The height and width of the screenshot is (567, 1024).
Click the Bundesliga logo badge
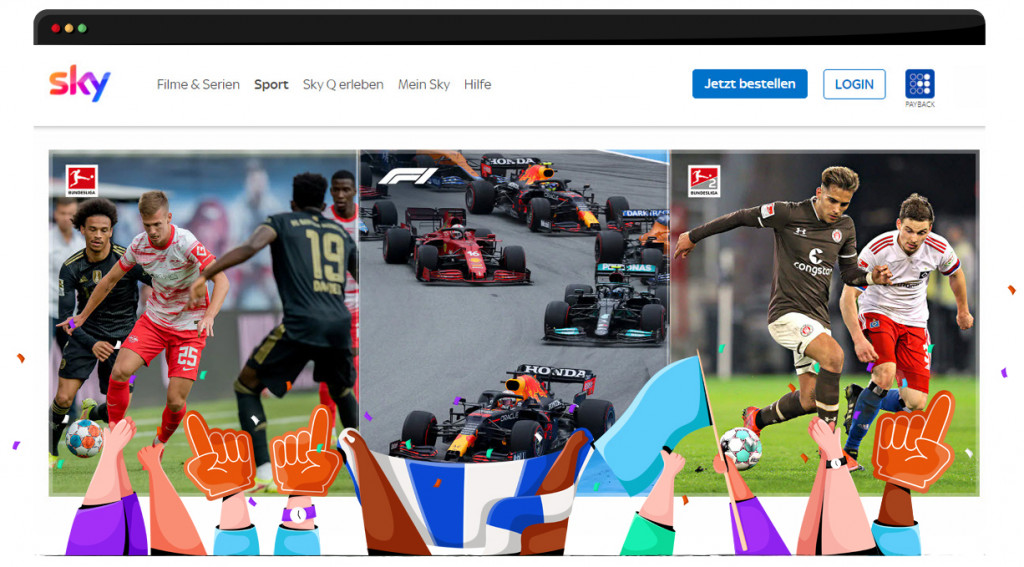click(x=81, y=180)
